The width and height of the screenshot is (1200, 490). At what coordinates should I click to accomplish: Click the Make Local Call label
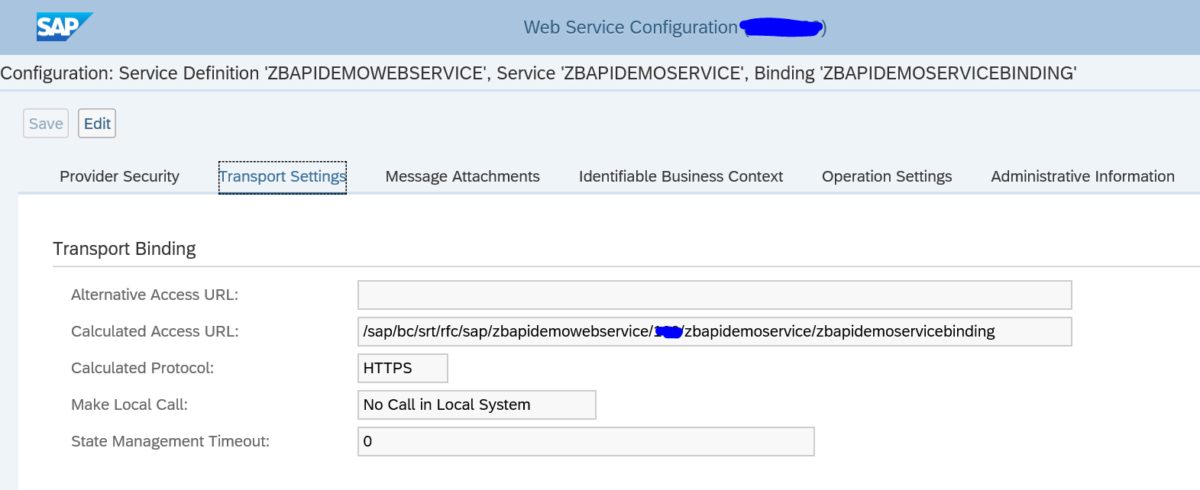coord(128,405)
